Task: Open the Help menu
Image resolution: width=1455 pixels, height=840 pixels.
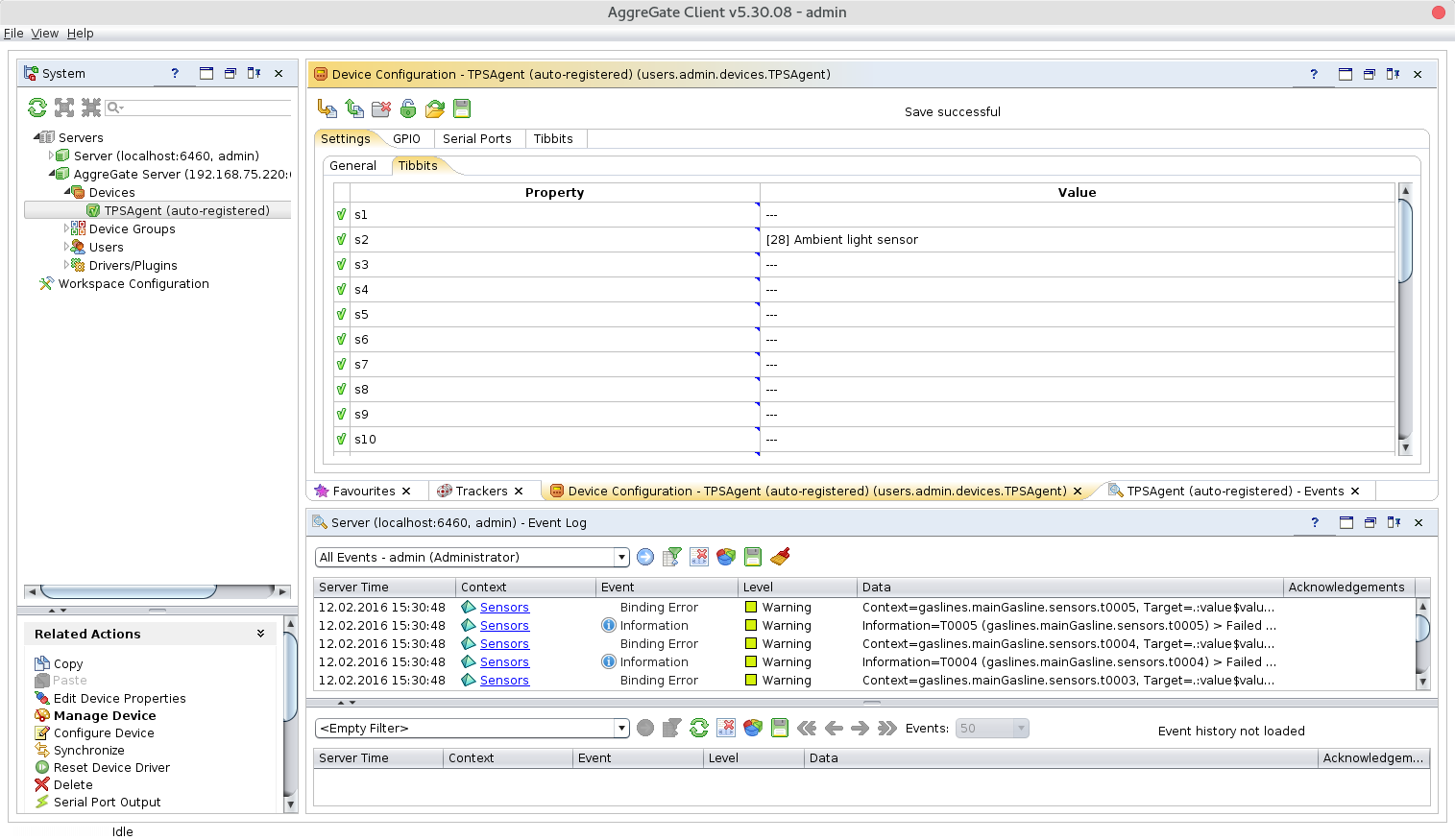Action: 80,33
